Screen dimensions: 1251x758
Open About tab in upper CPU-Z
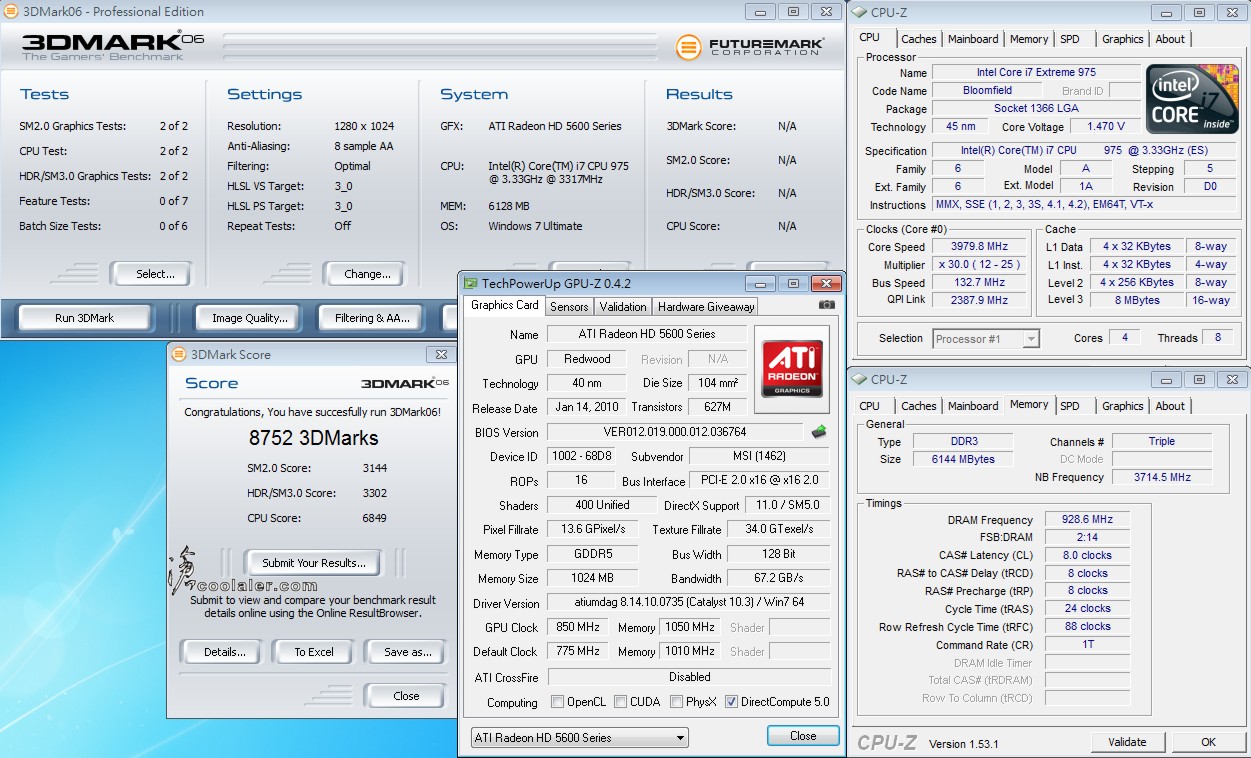[1170, 39]
